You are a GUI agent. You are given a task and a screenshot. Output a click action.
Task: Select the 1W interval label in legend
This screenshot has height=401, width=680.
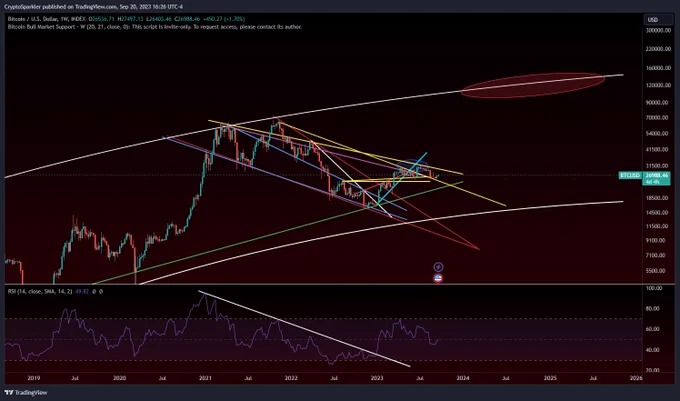point(65,19)
